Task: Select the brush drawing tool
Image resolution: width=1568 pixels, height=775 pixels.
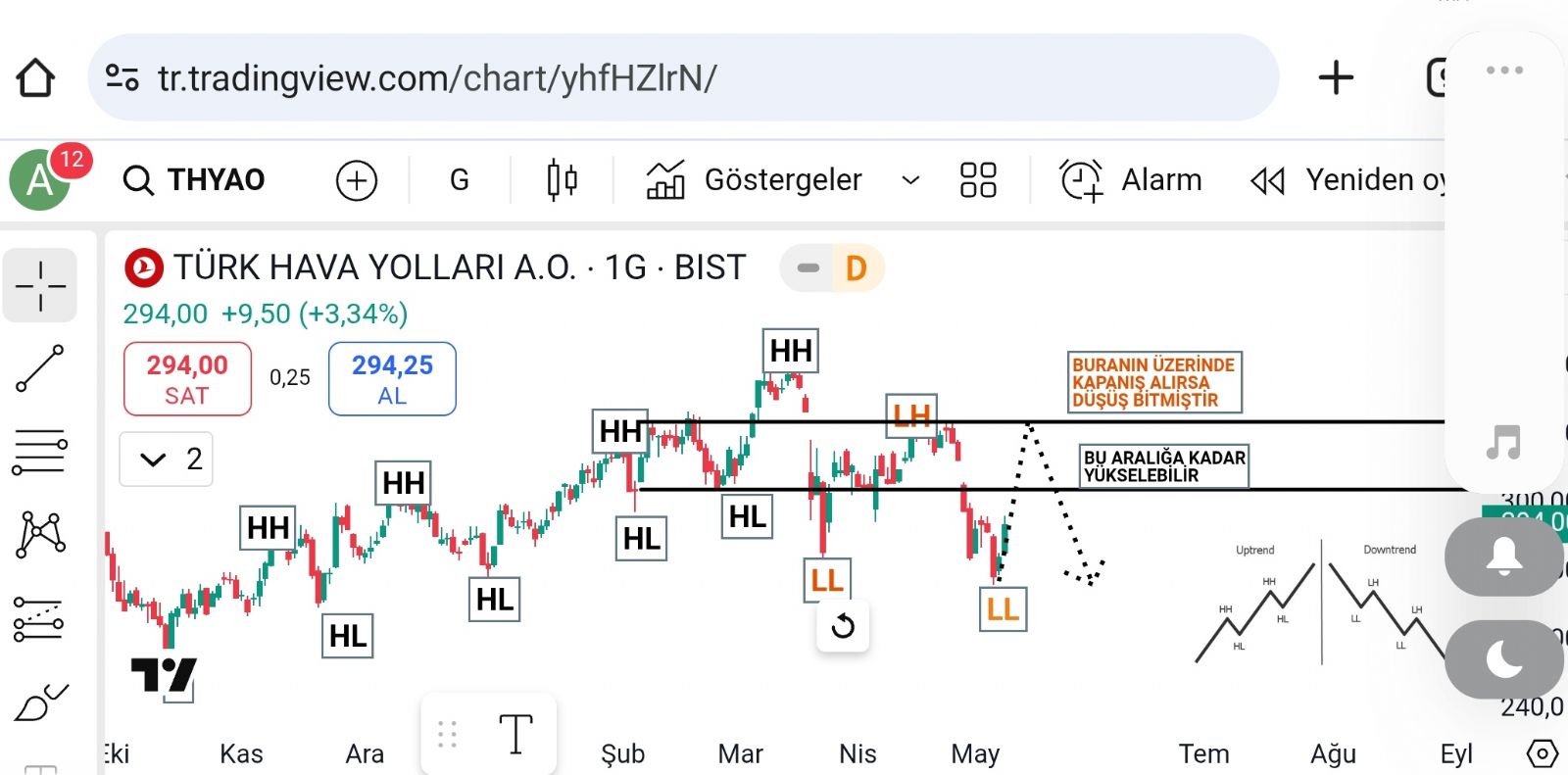Action: pos(41,702)
